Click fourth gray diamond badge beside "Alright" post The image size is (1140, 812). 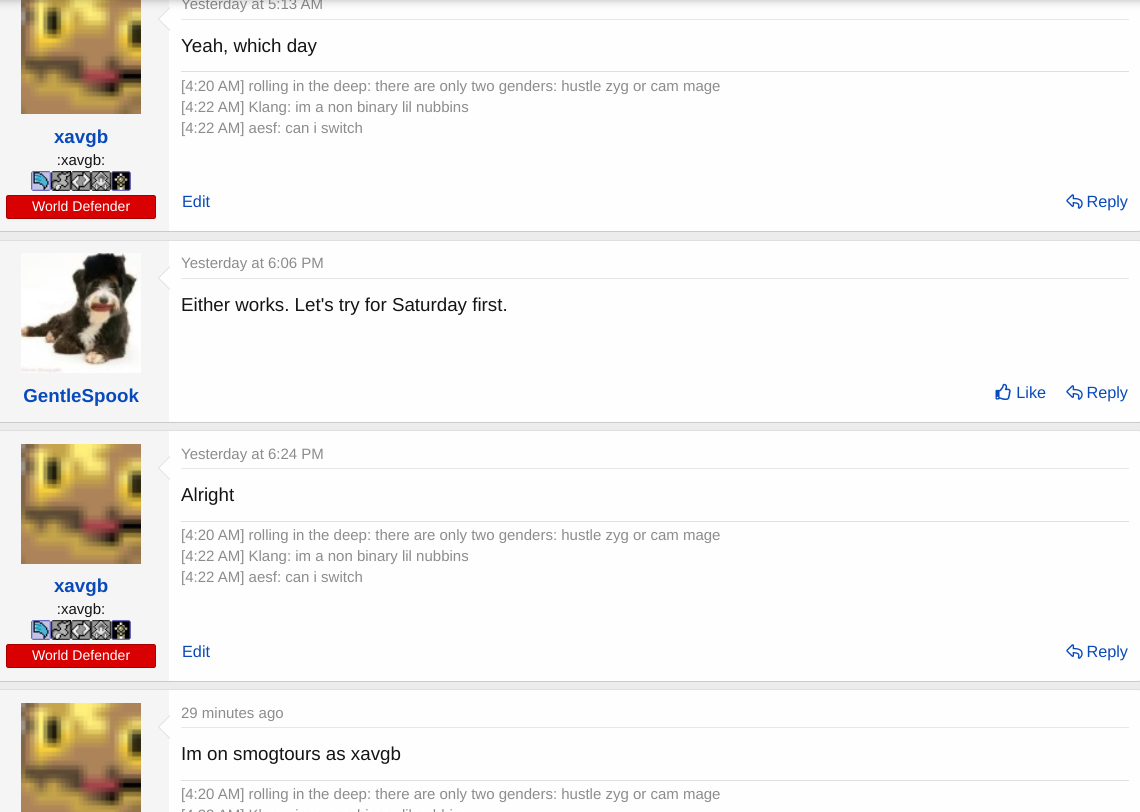(101, 630)
